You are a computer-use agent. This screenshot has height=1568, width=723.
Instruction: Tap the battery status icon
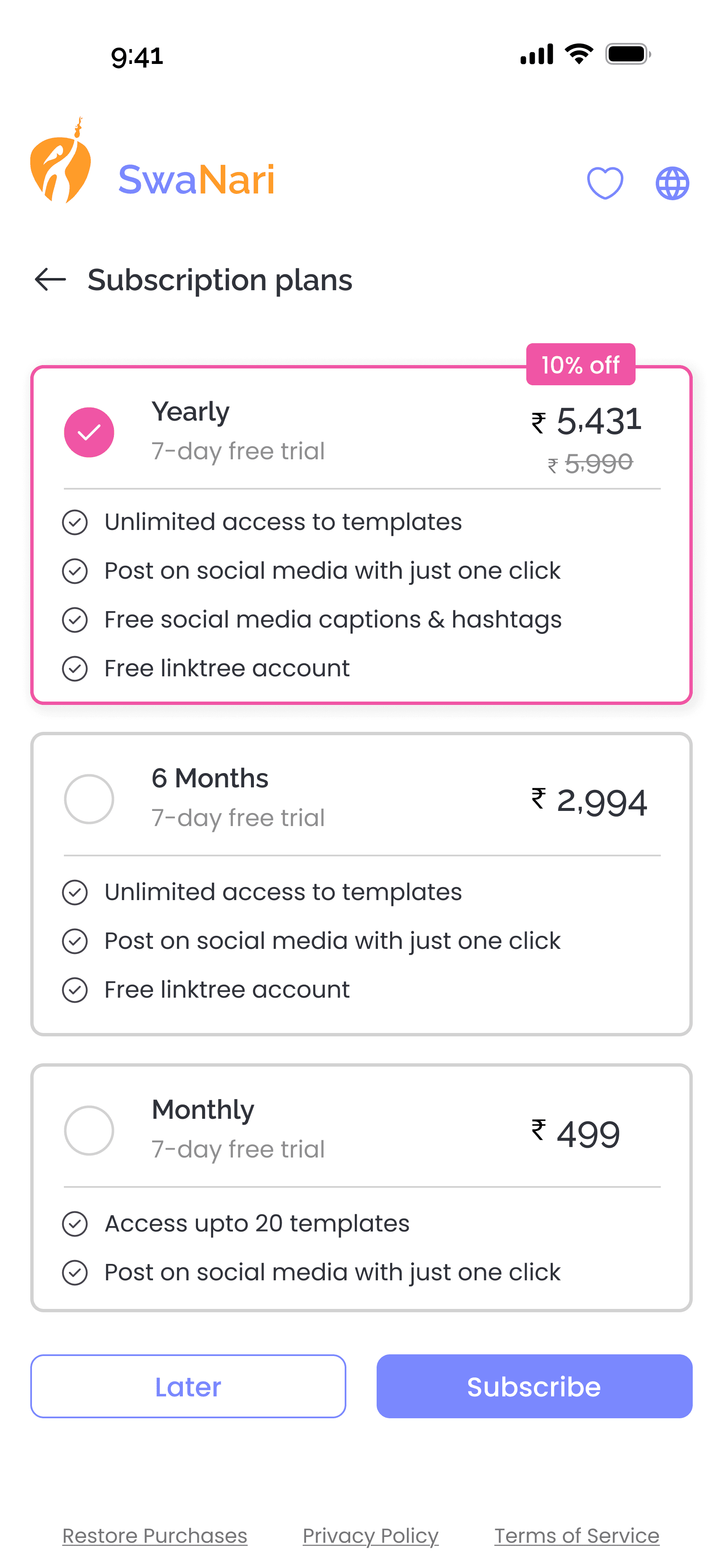point(628,54)
